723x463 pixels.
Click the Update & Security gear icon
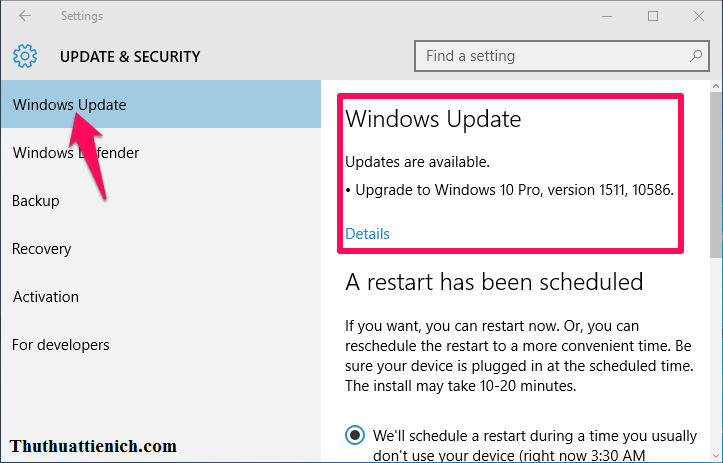tap(25, 56)
